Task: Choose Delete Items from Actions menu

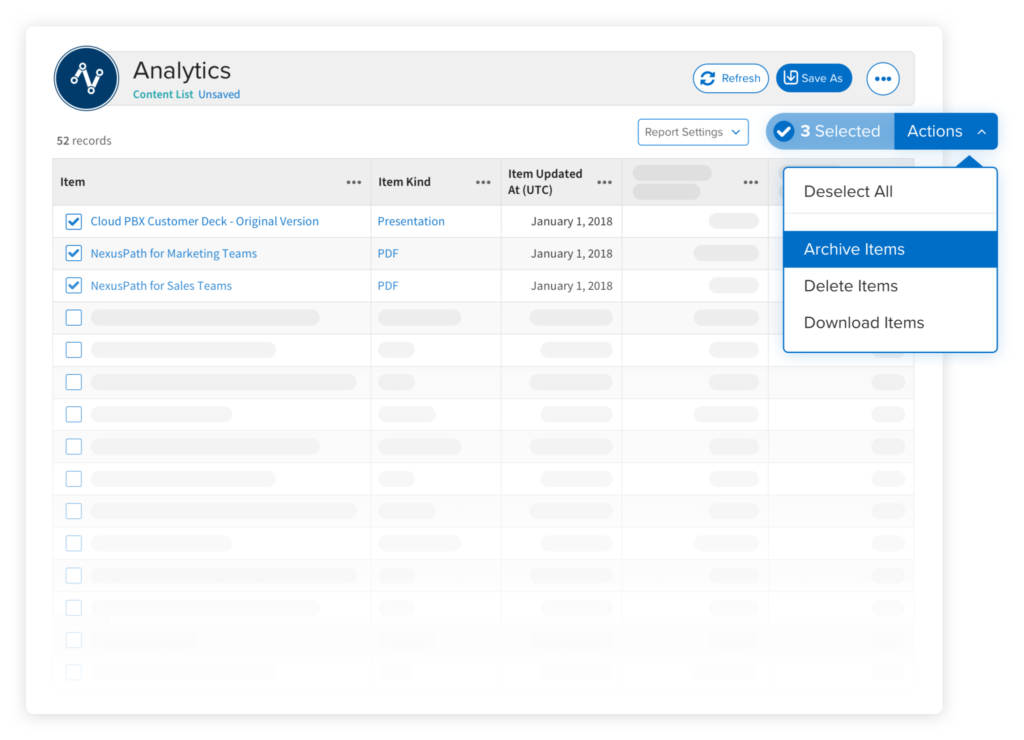Action: [851, 287]
